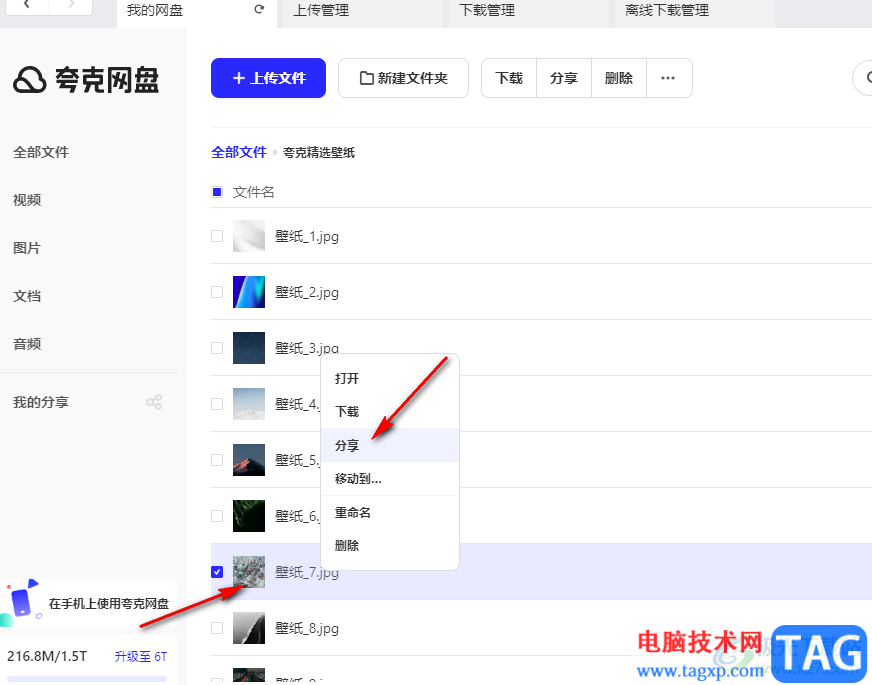The height and width of the screenshot is (685, 872).
Task: Open the three-dots more actions button
Action: [x=668, y=78]
